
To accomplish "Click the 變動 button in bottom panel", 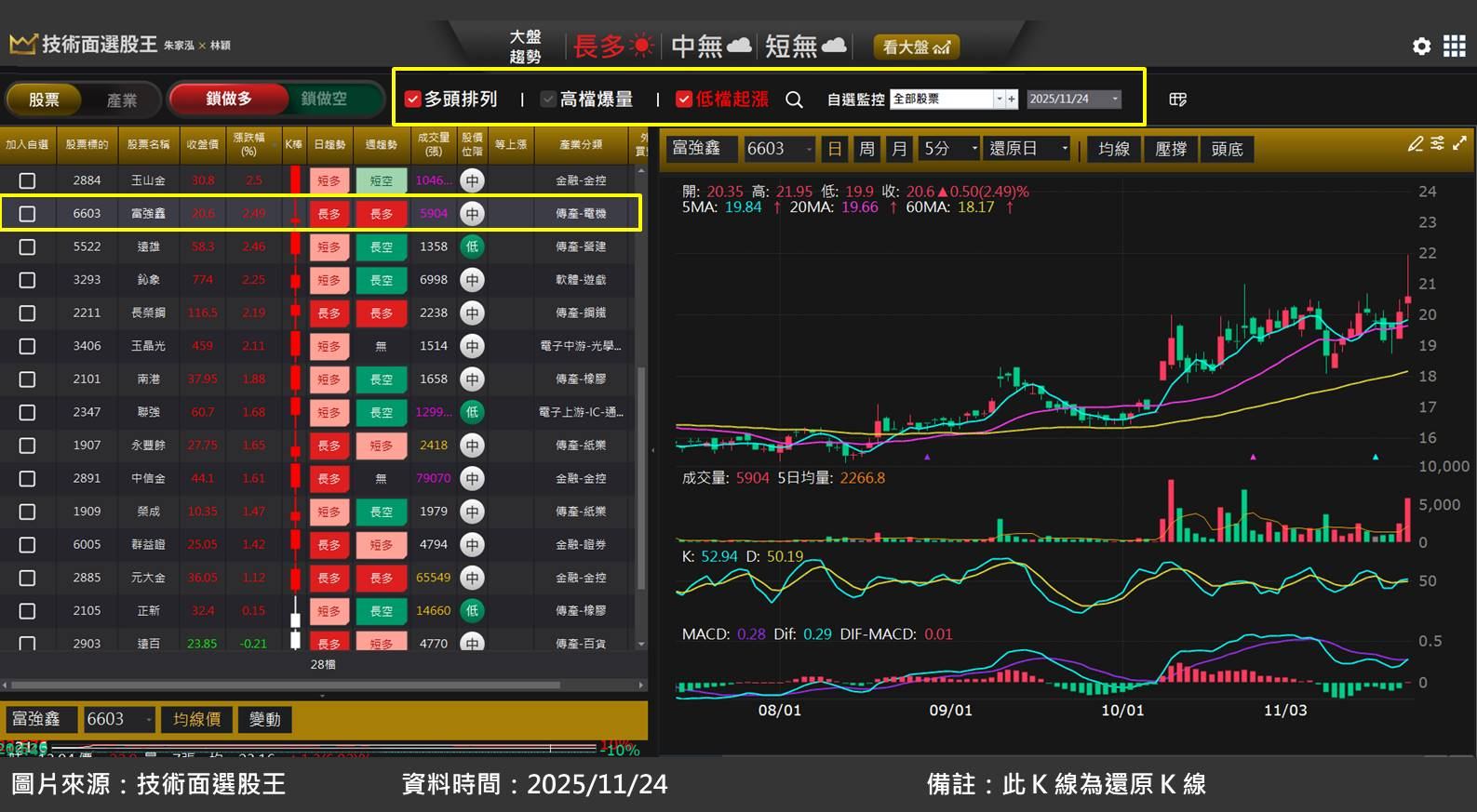I will (265, 719).
